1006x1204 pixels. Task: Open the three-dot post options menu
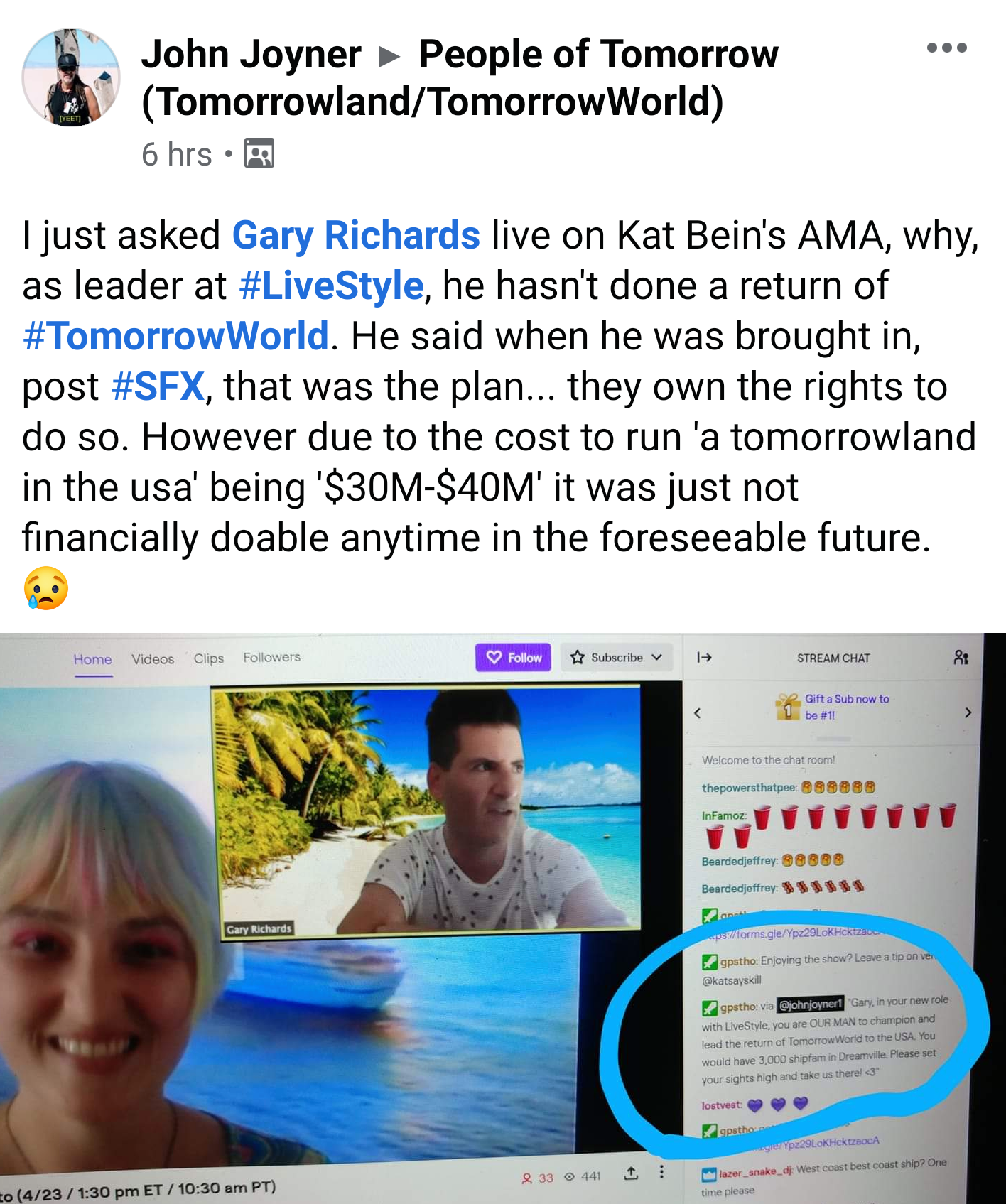click(x=946, y=48)
